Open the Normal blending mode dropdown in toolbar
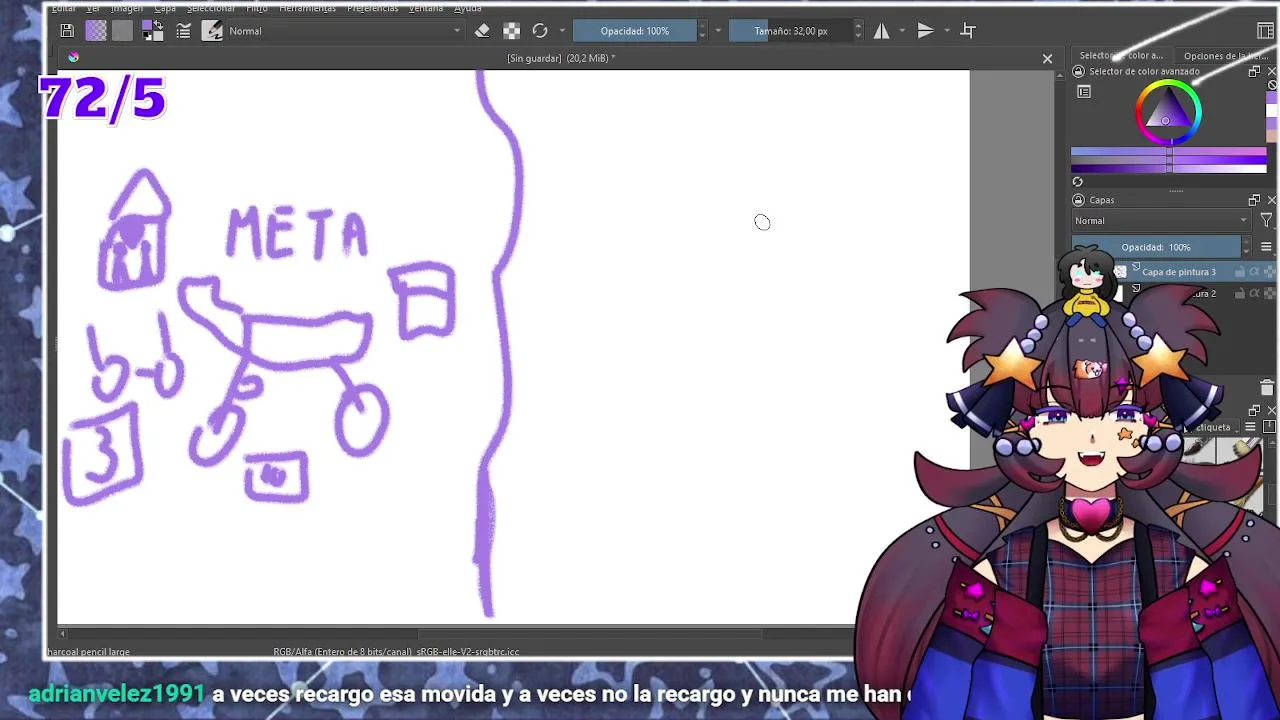The height and width of the screenshot is (720, 1280). 346,31
